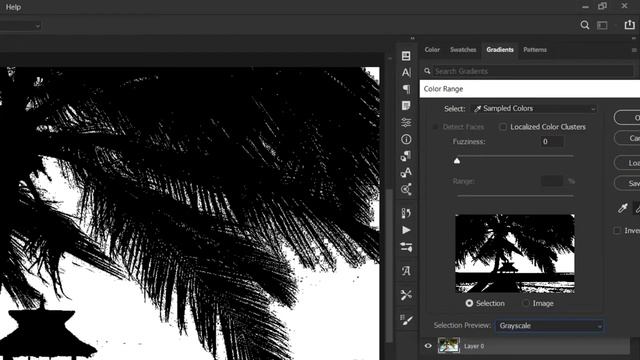The image size is (640, 360).
Task: Click the Fuzziness value field
Action: point(552,142)
